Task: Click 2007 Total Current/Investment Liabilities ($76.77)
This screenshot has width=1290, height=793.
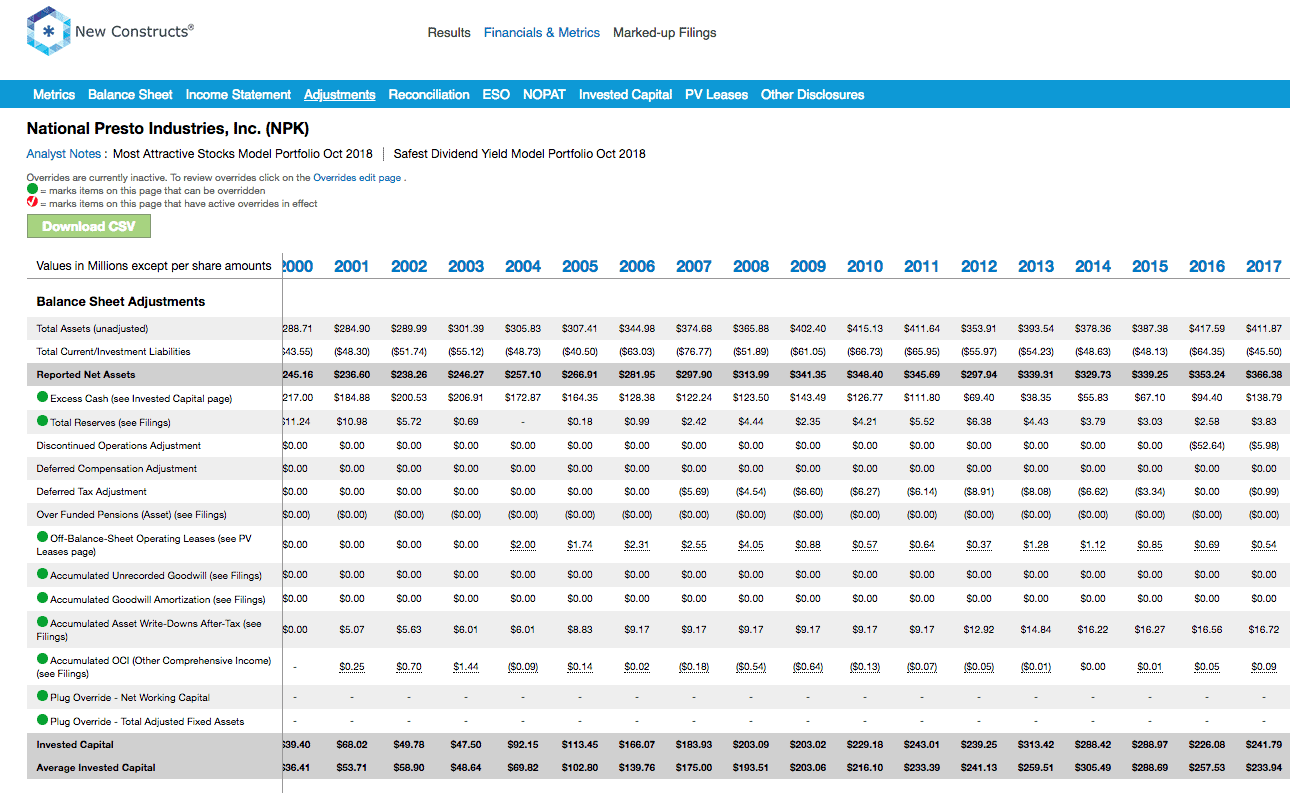Action: (x=694, y=352)
